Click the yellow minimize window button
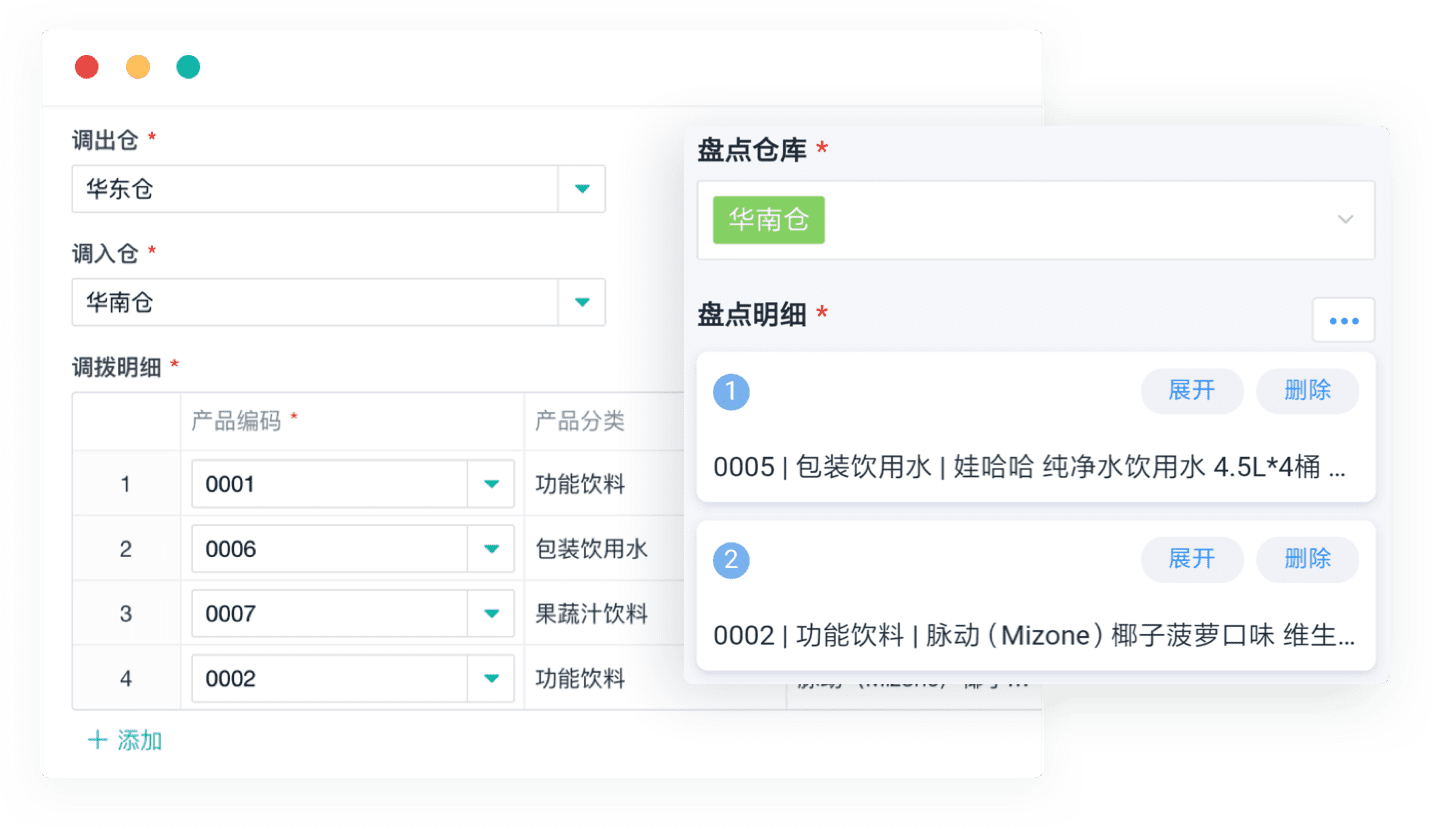The image size is (1434, 828). [x=138, y=67]
